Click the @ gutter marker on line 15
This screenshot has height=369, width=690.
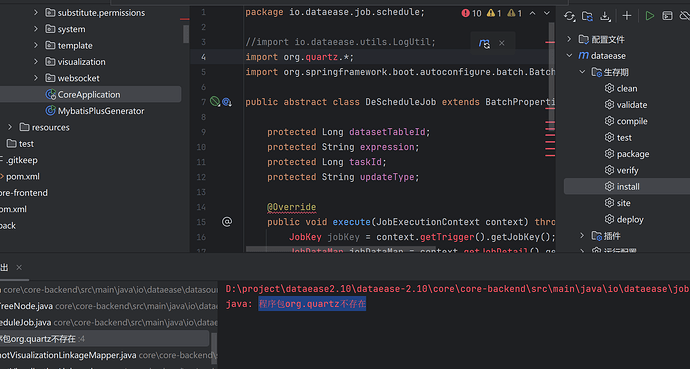[227, 222]
